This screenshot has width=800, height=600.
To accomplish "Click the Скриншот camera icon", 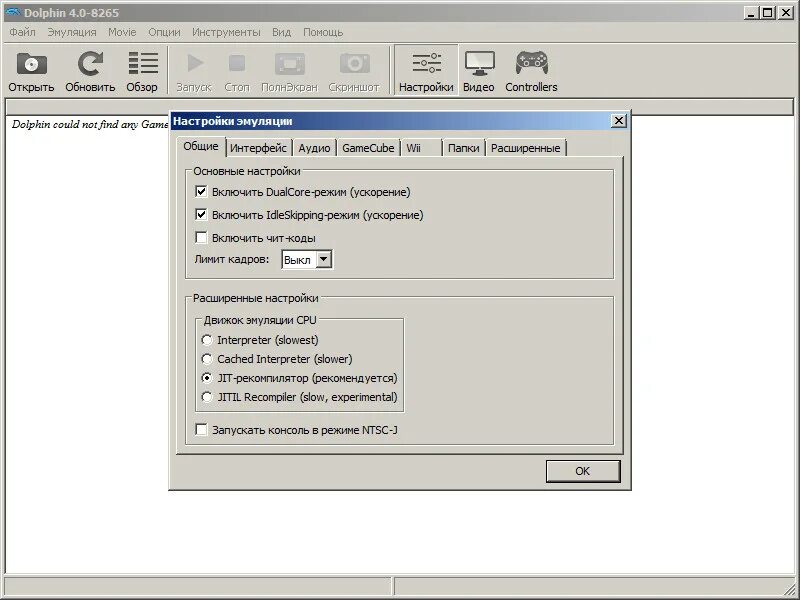I will click(x=355, y=64).
